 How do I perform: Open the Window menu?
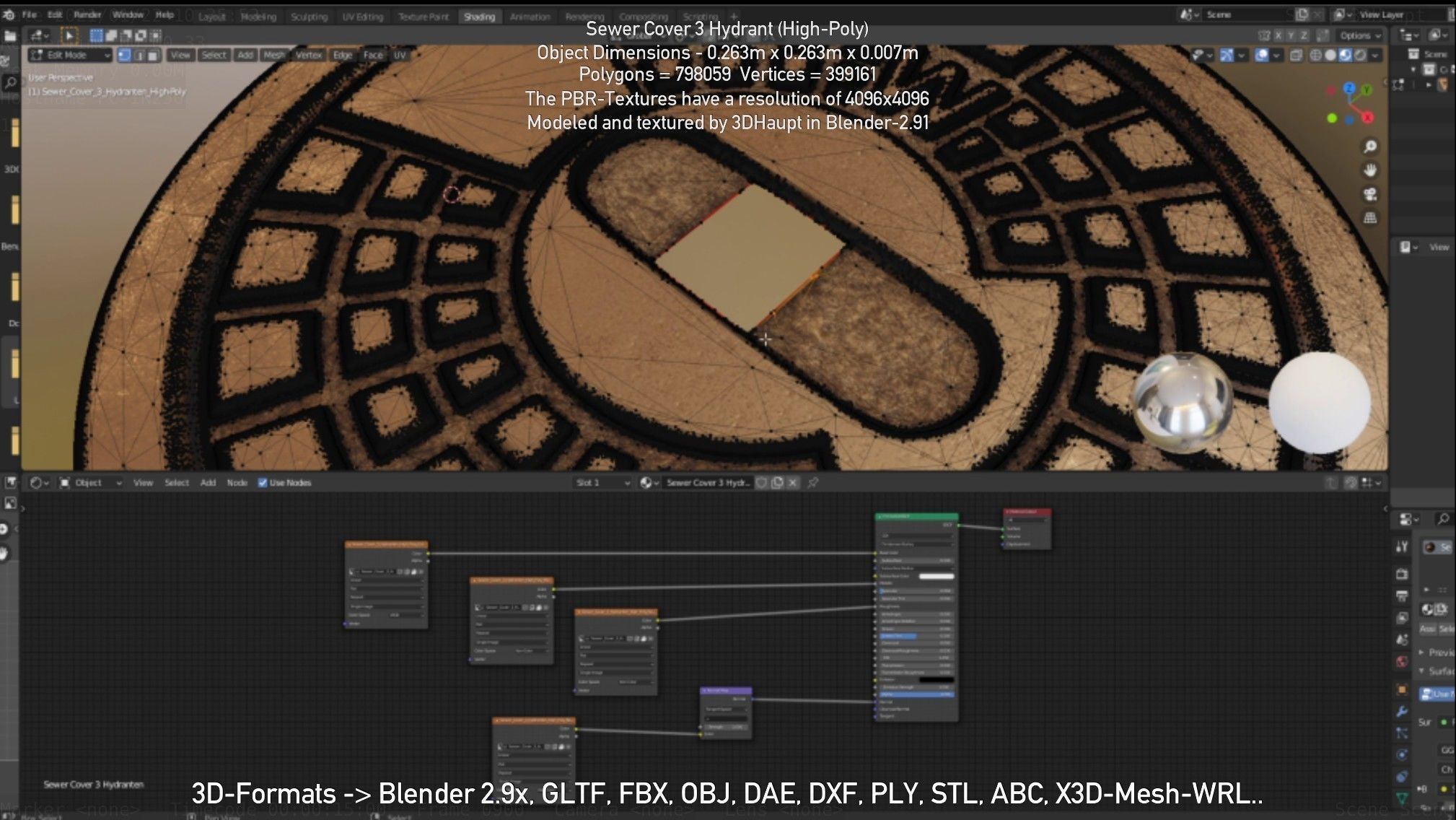click(x=128, y=14)
